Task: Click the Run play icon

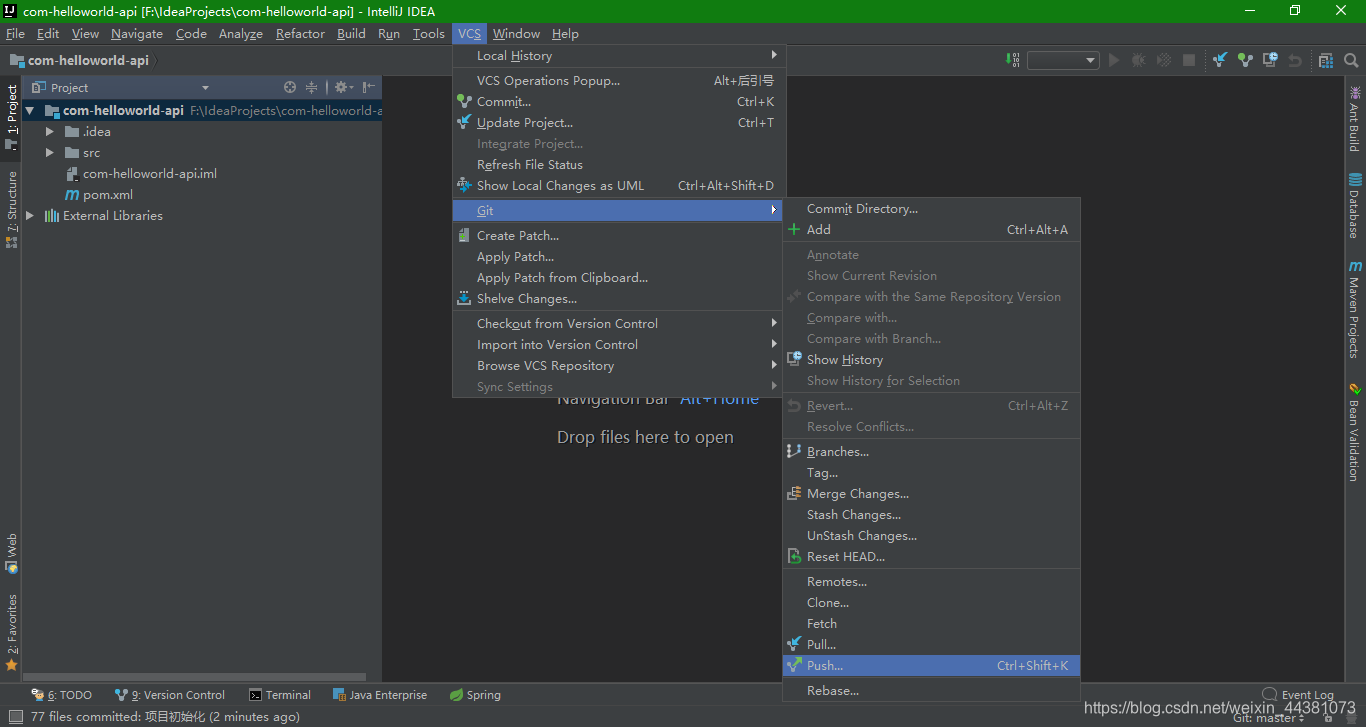Action: [x=1114, y=60]
